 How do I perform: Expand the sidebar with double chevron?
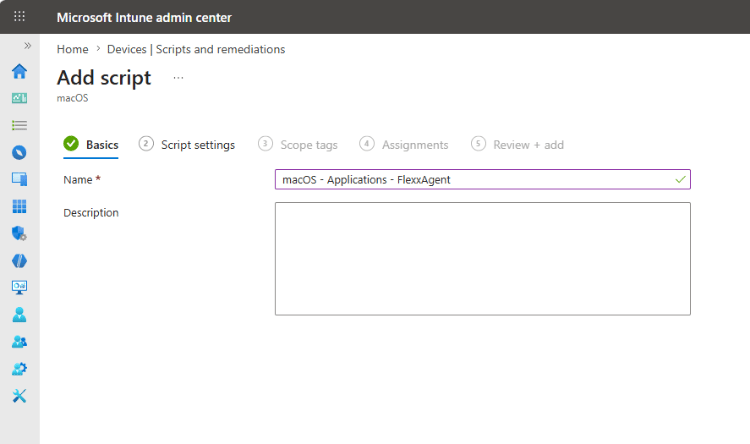click(28, 45)
